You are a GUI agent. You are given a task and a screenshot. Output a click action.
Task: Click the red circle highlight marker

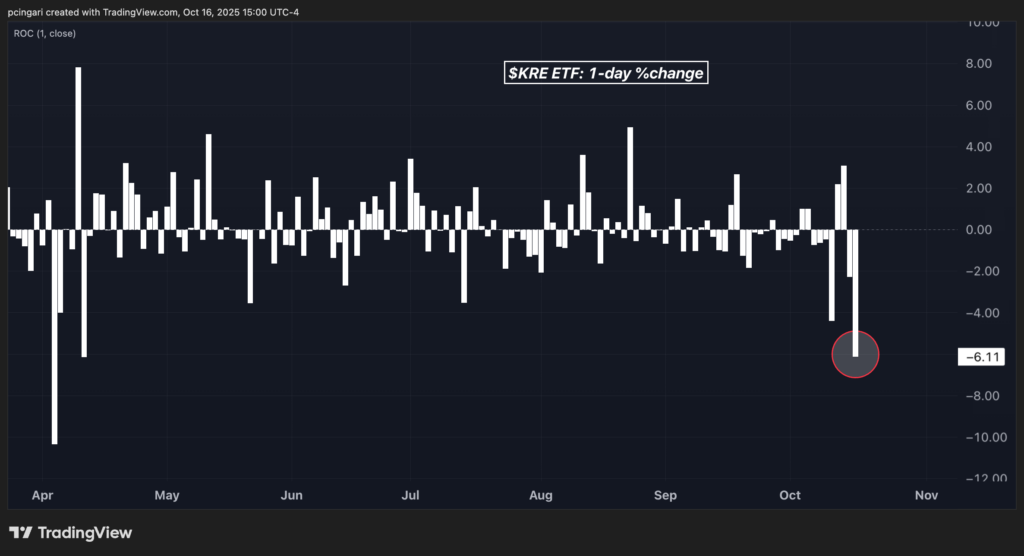(855, 355)
